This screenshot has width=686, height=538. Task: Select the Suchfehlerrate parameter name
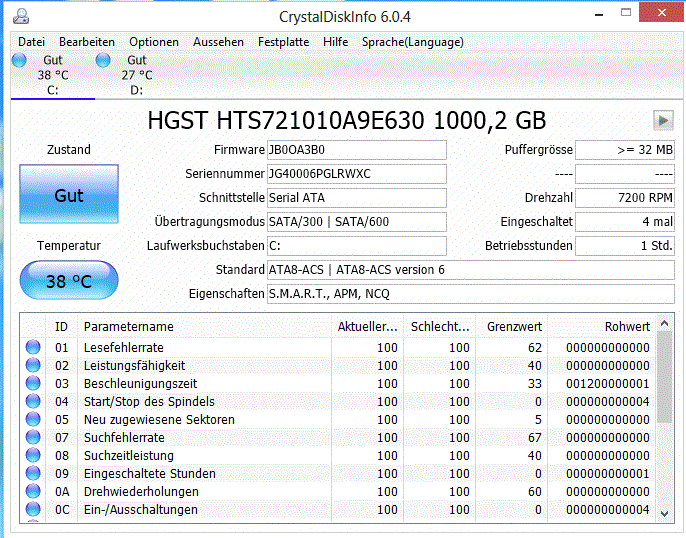click(124, 437)
